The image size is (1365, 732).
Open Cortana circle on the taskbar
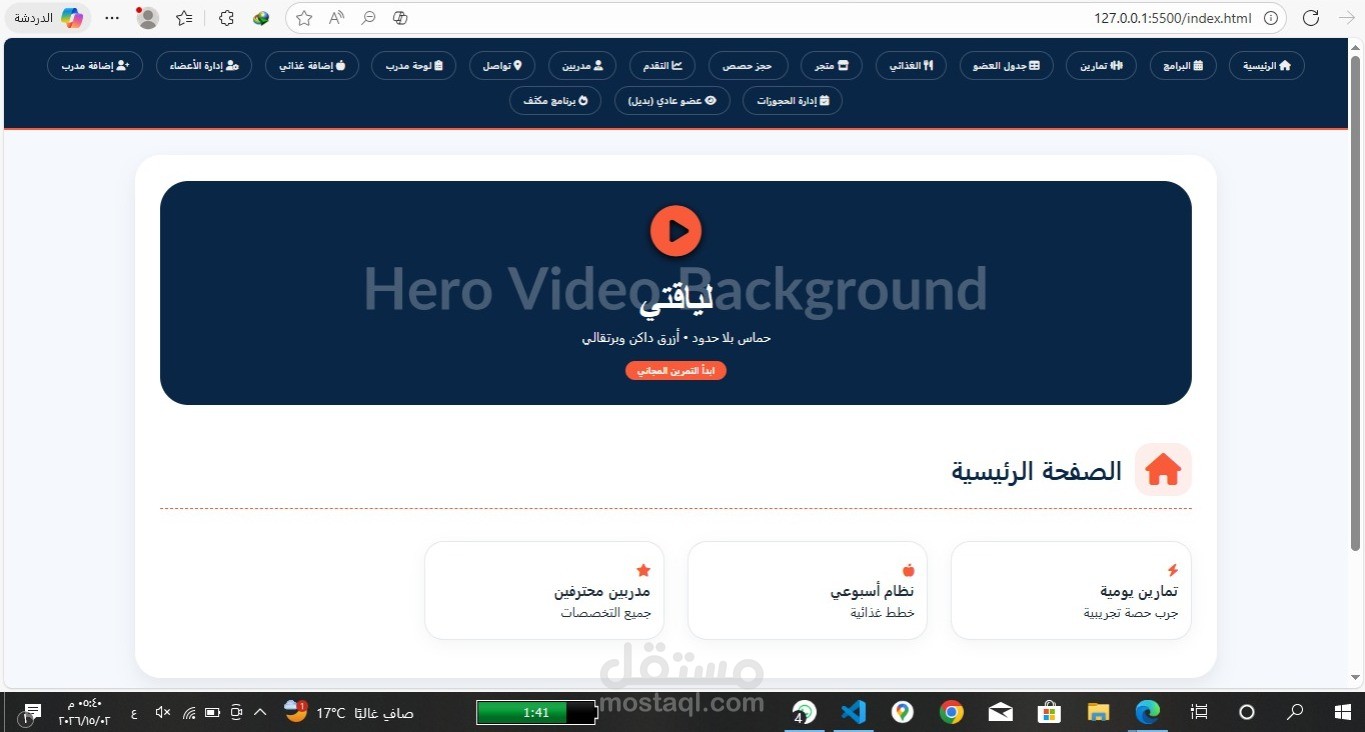pos(1246,712)
